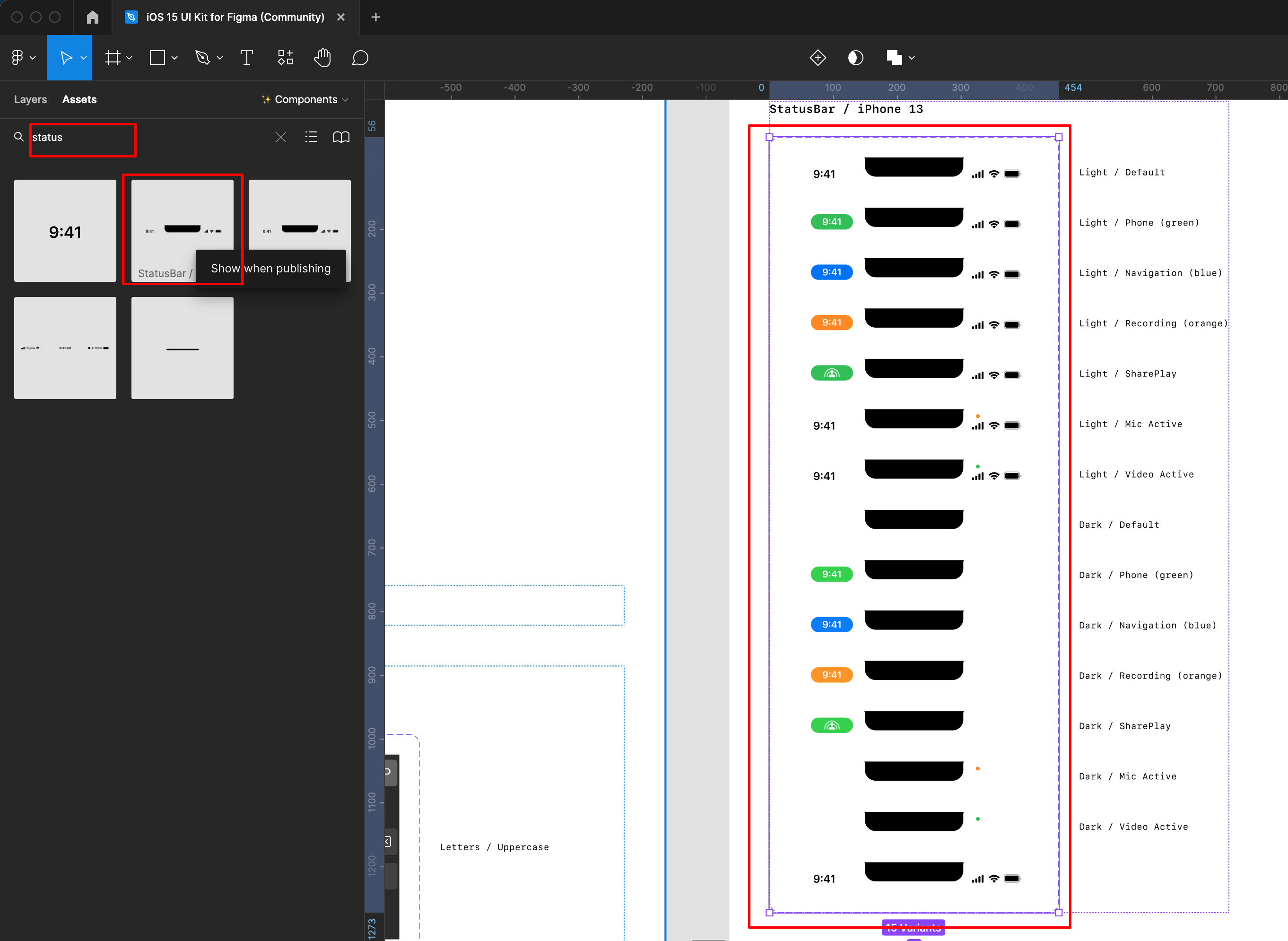
Task: Open the boolean operations dropdown arrow
Action: [x=912, y=58]
